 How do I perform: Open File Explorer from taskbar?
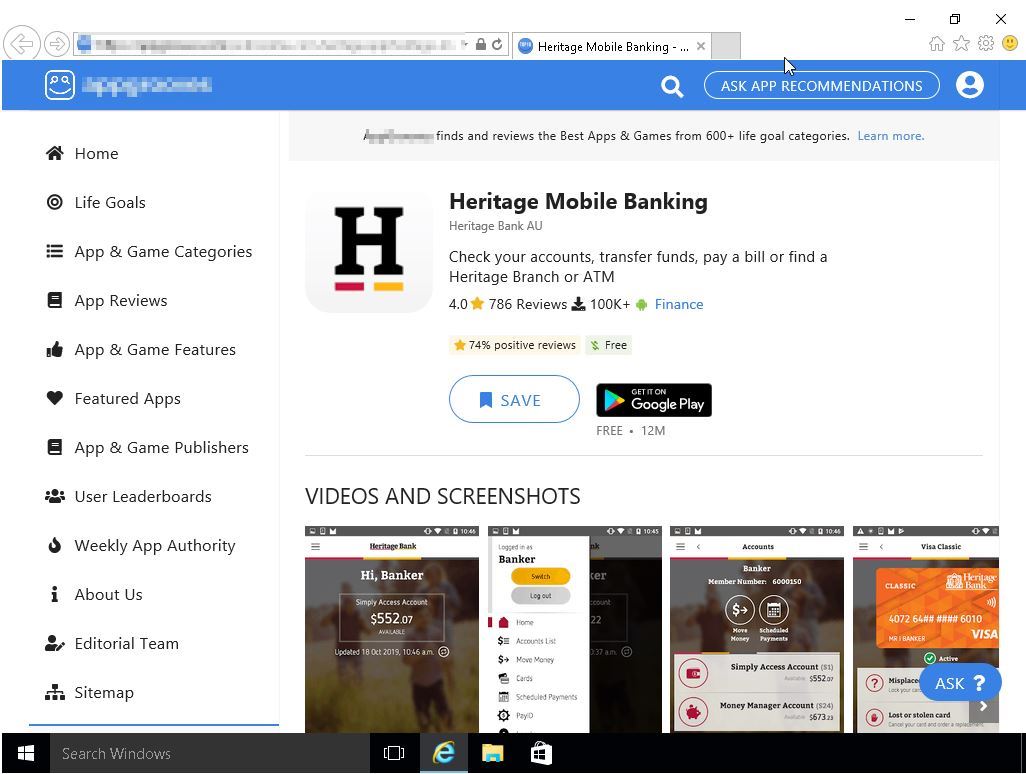tap(492, 754)
